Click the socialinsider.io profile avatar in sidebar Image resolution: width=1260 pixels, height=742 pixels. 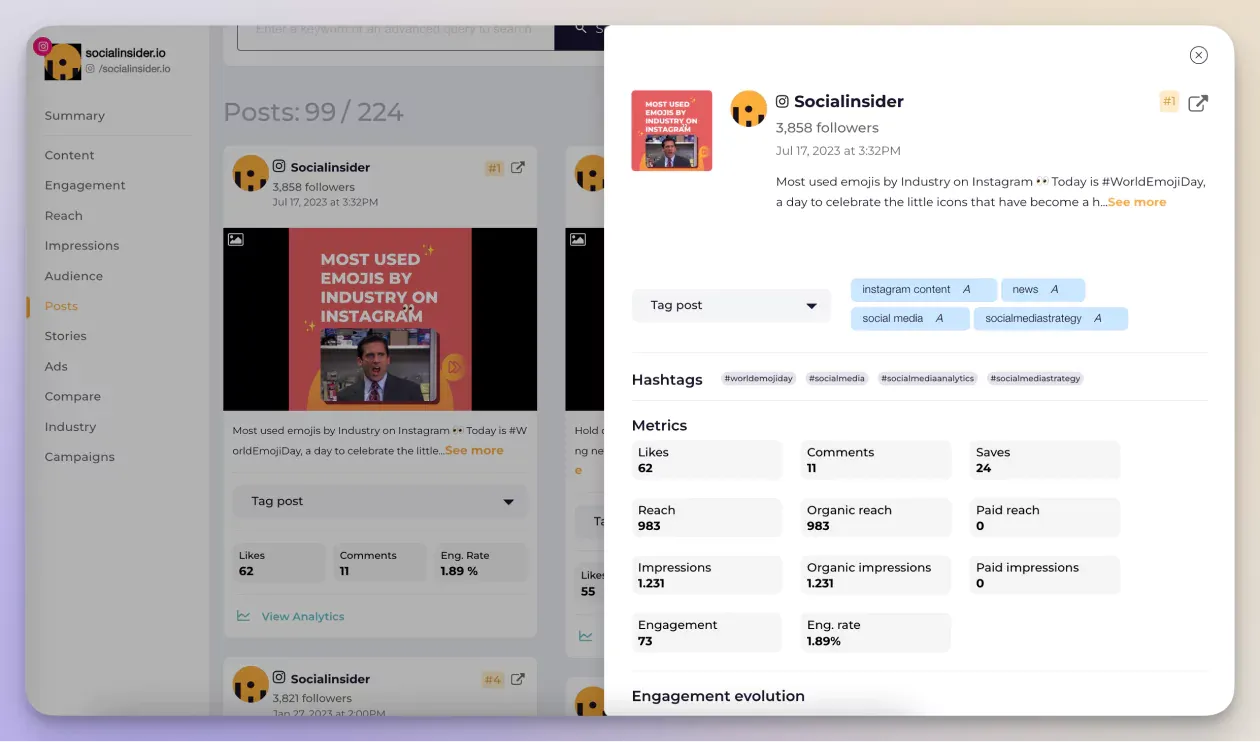click(x=62, y=62)
